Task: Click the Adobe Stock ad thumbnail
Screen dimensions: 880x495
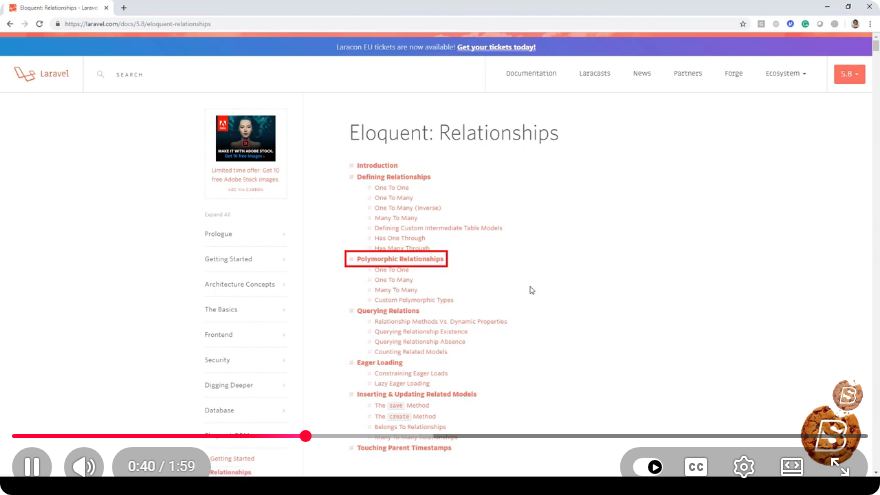Action: coord(246,138)
